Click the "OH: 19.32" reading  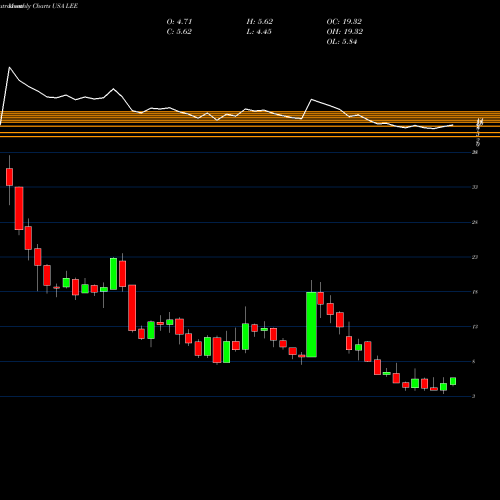345,32
